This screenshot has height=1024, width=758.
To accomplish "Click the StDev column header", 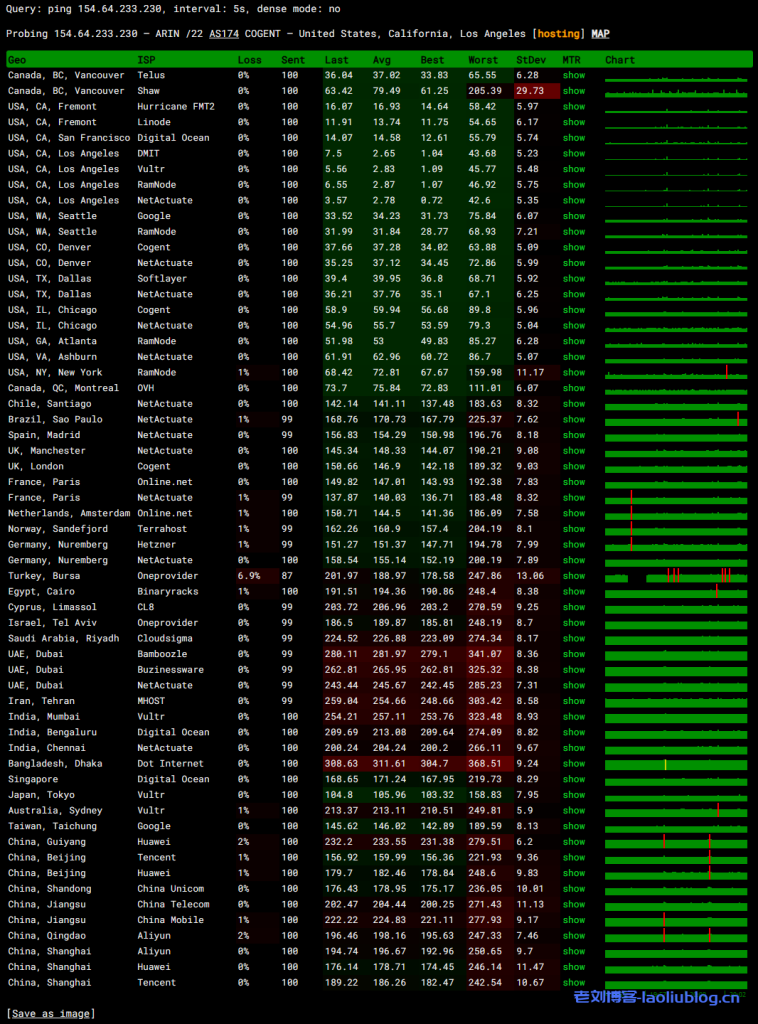I will 531,60.
